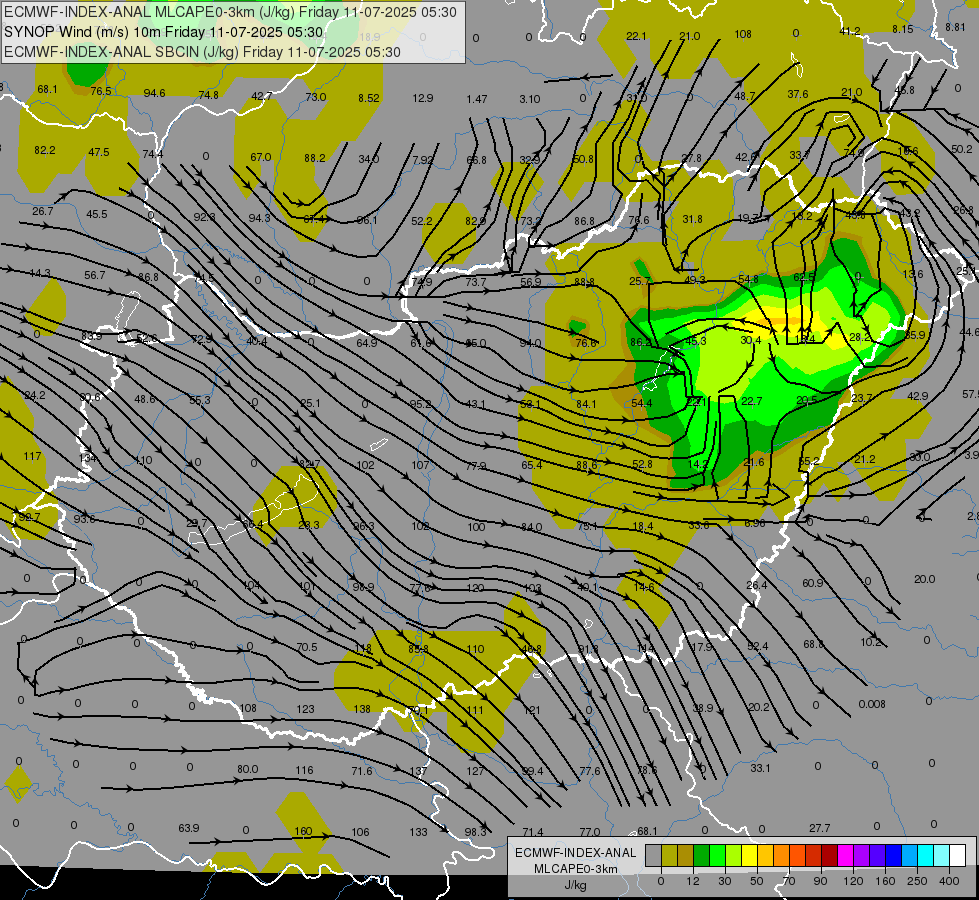Click the map value 116
The image size is (979, 900).
[304, 769]
